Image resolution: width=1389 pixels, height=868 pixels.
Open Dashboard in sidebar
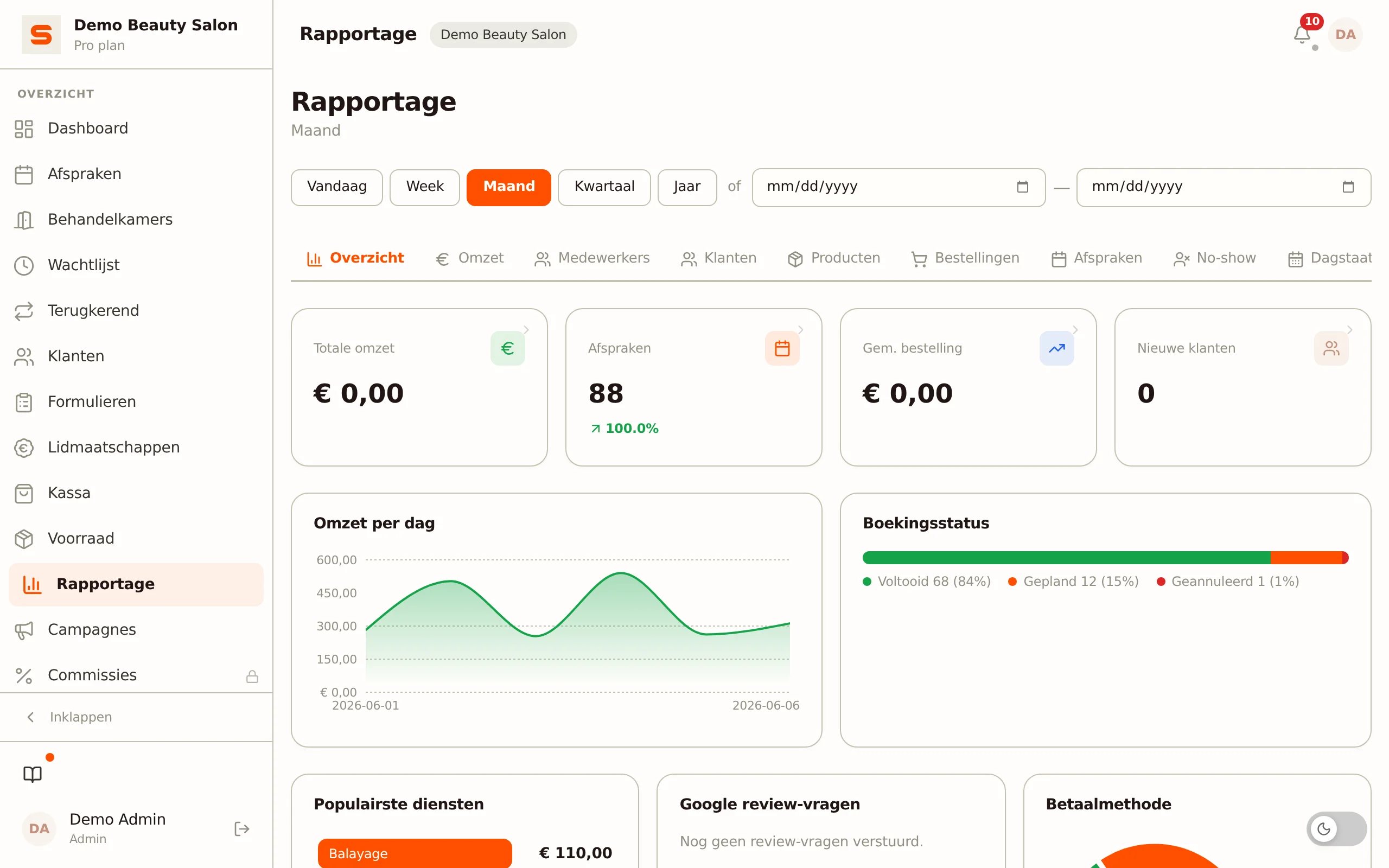pos(136,129)
